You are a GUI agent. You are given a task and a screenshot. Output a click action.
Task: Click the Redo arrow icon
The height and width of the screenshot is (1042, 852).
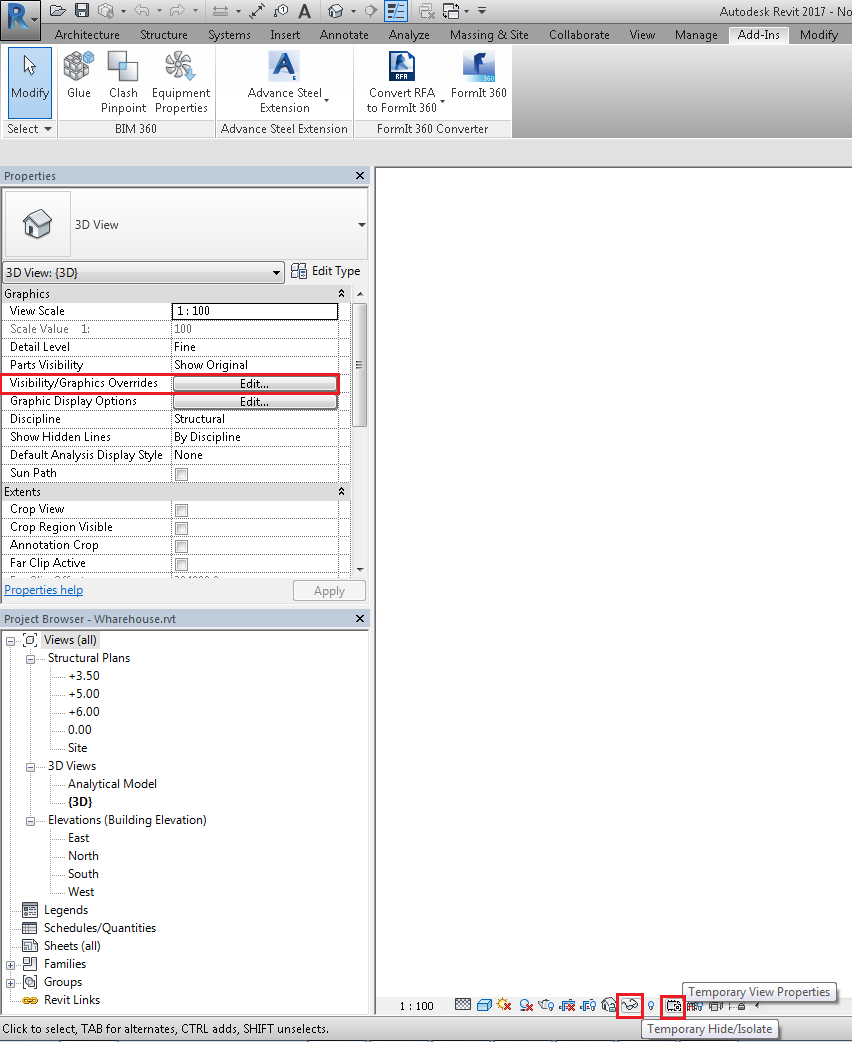pyautogui.click(x=177, y=11)
